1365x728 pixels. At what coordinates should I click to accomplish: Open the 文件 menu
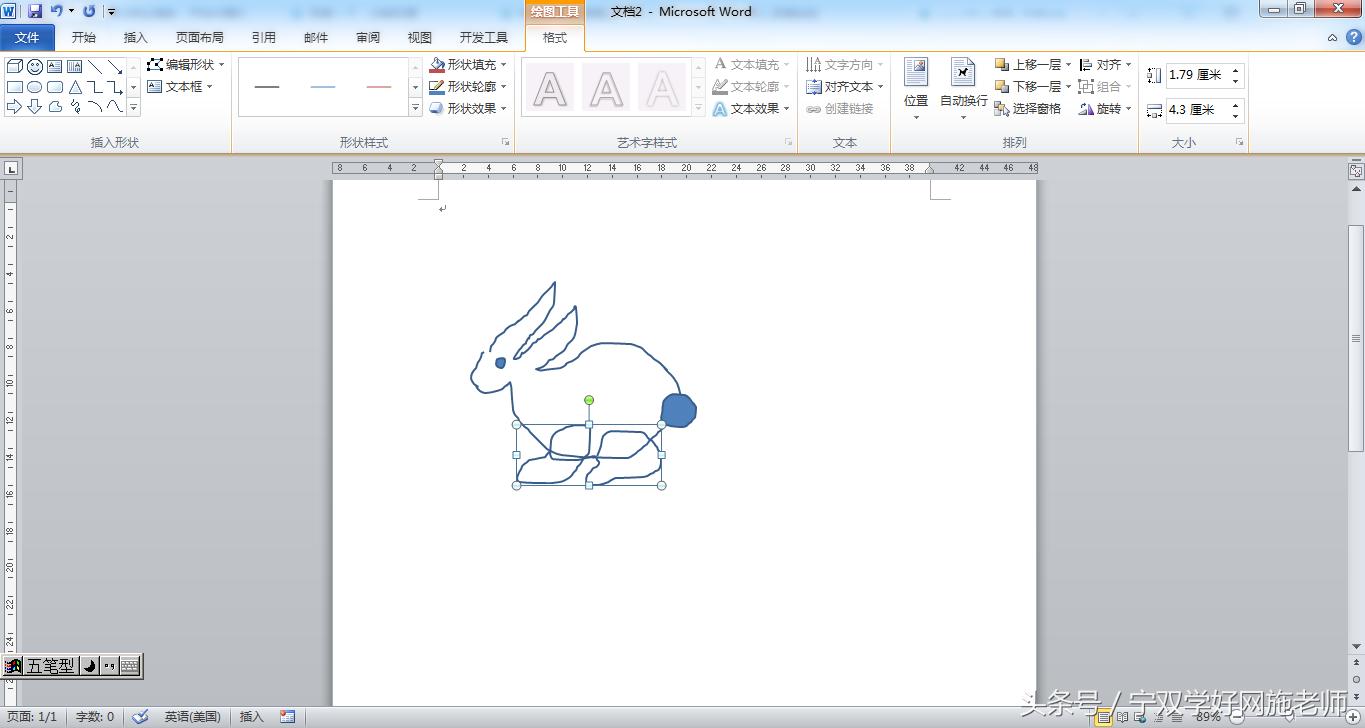(28, 37)
